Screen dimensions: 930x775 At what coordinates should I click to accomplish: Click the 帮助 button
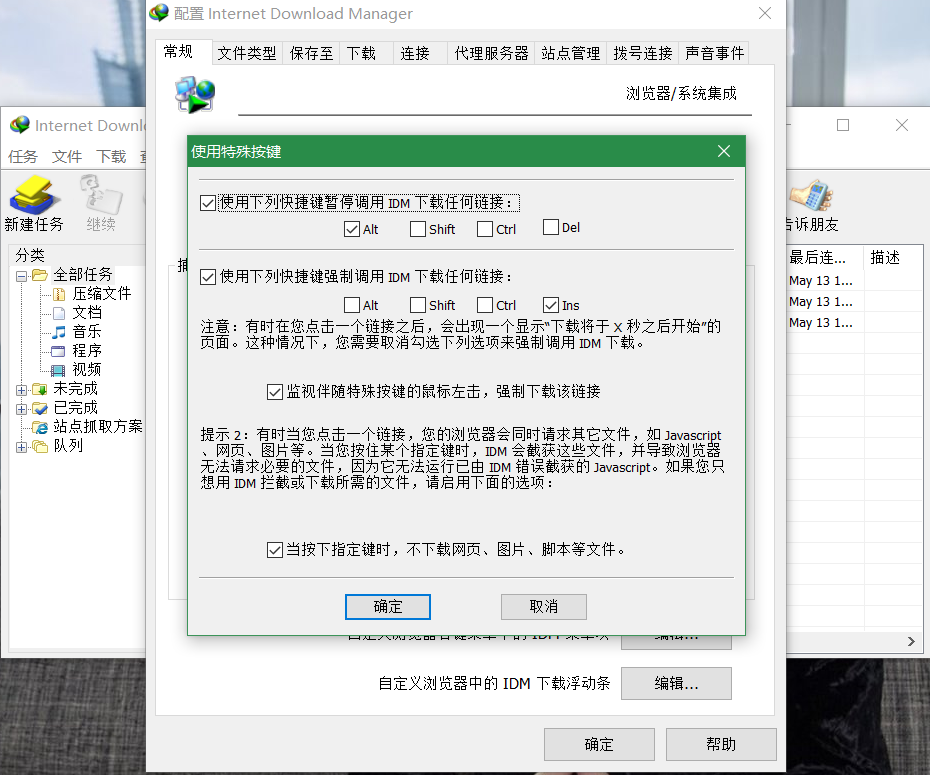(x=721, y=744)
